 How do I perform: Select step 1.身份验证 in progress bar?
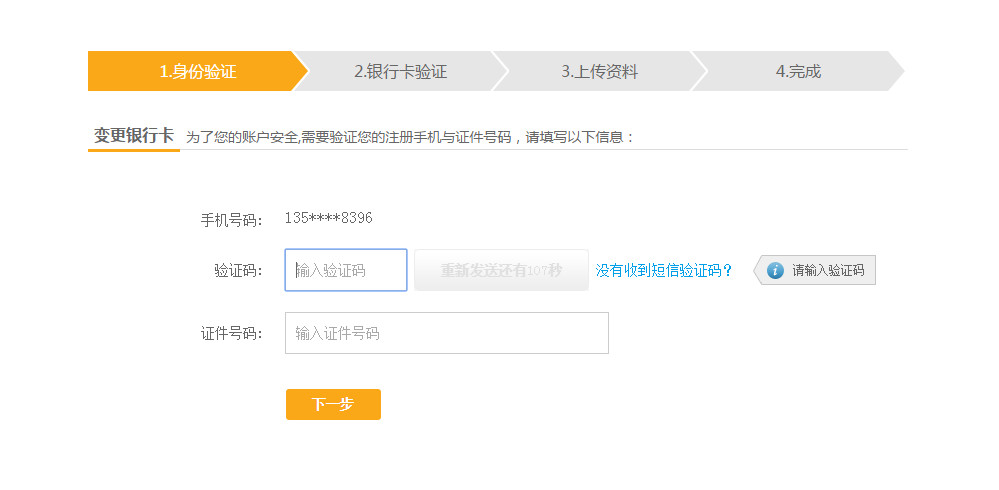(198, 71)
